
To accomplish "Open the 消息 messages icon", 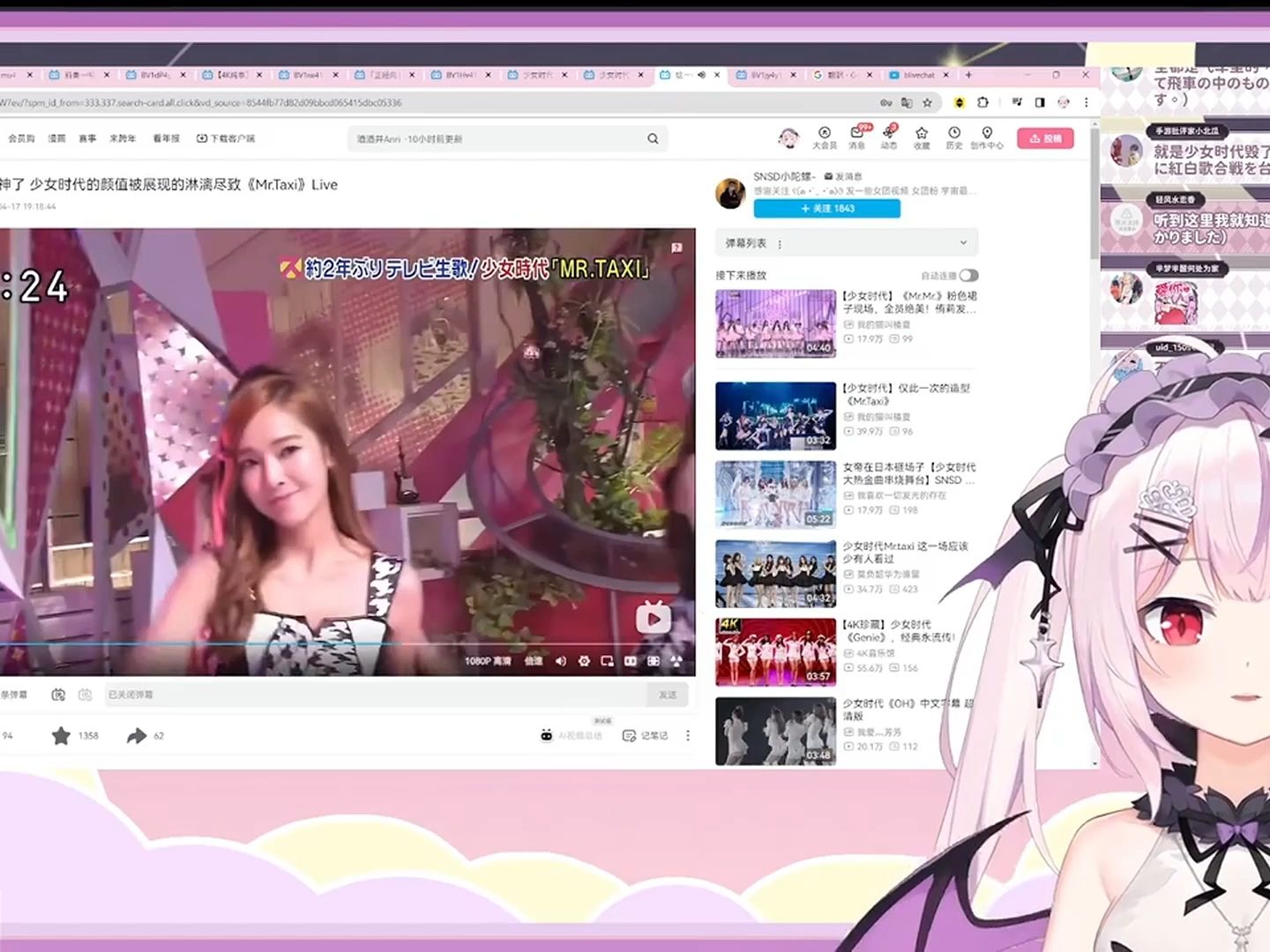I will click(x=857, y=138).
